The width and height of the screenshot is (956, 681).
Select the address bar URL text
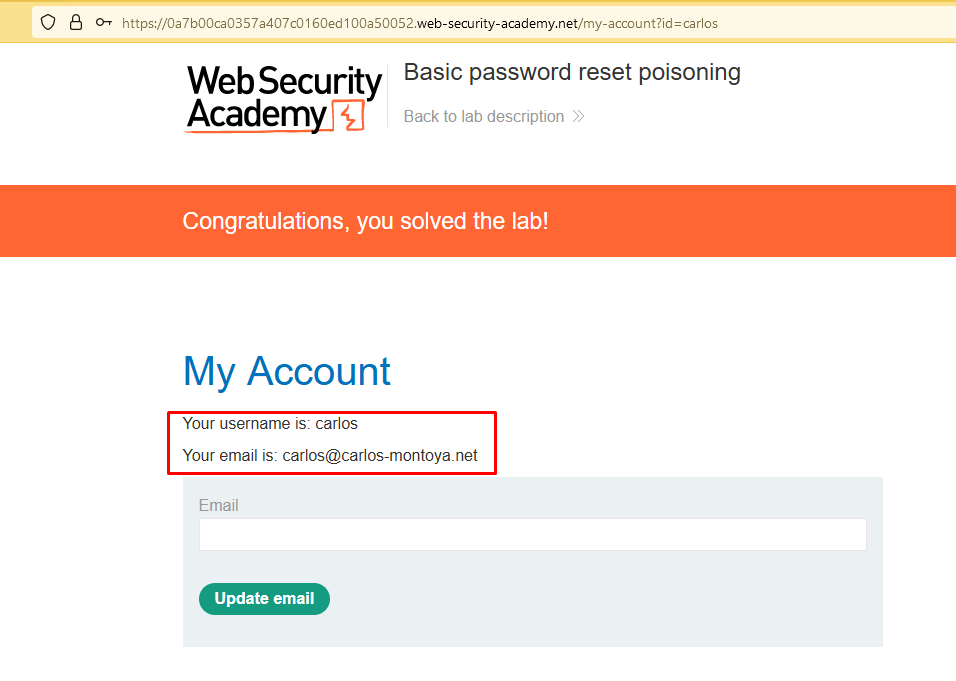420,22
